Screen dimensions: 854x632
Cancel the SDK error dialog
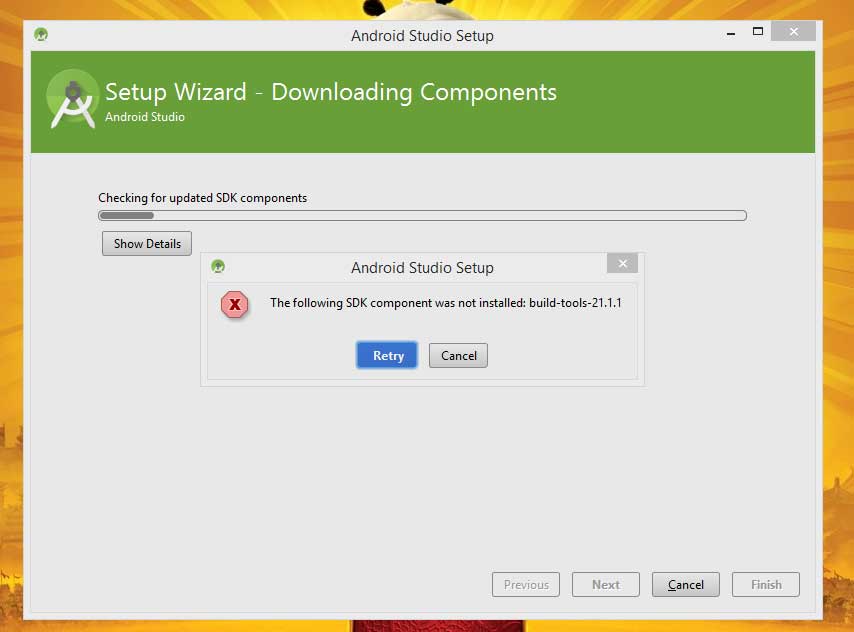point(458,355)
